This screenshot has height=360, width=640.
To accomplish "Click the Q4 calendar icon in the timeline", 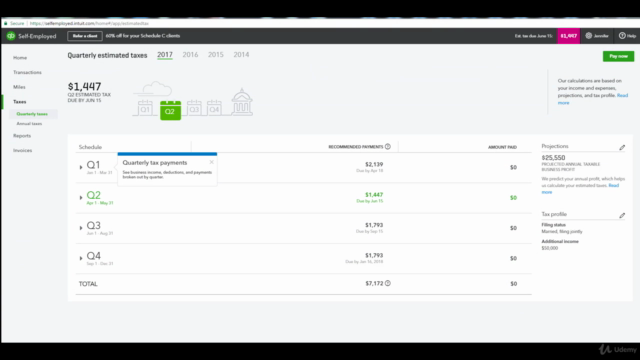I will (x=214, y=108).
